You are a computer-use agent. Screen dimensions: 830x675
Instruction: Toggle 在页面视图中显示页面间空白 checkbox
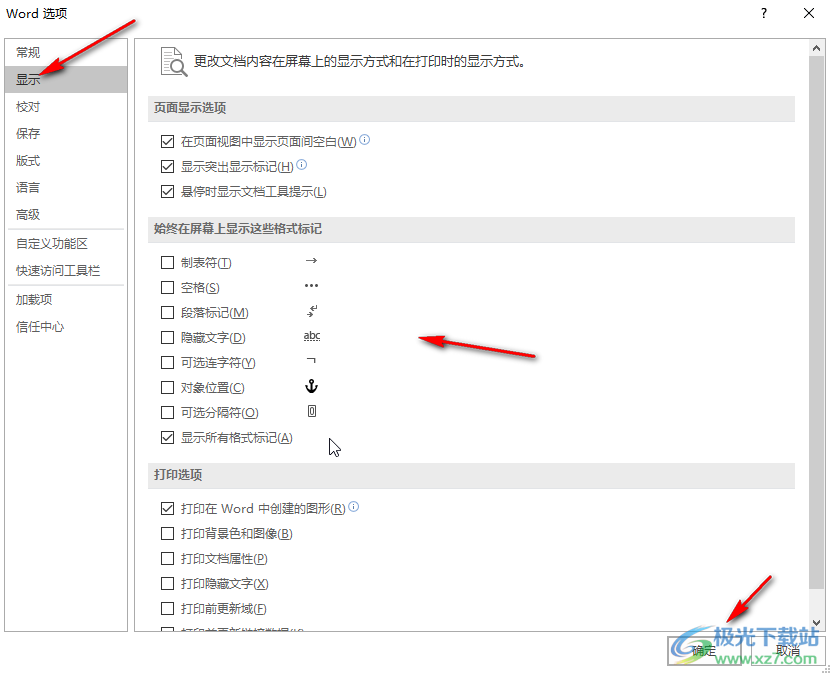(167, 141)
